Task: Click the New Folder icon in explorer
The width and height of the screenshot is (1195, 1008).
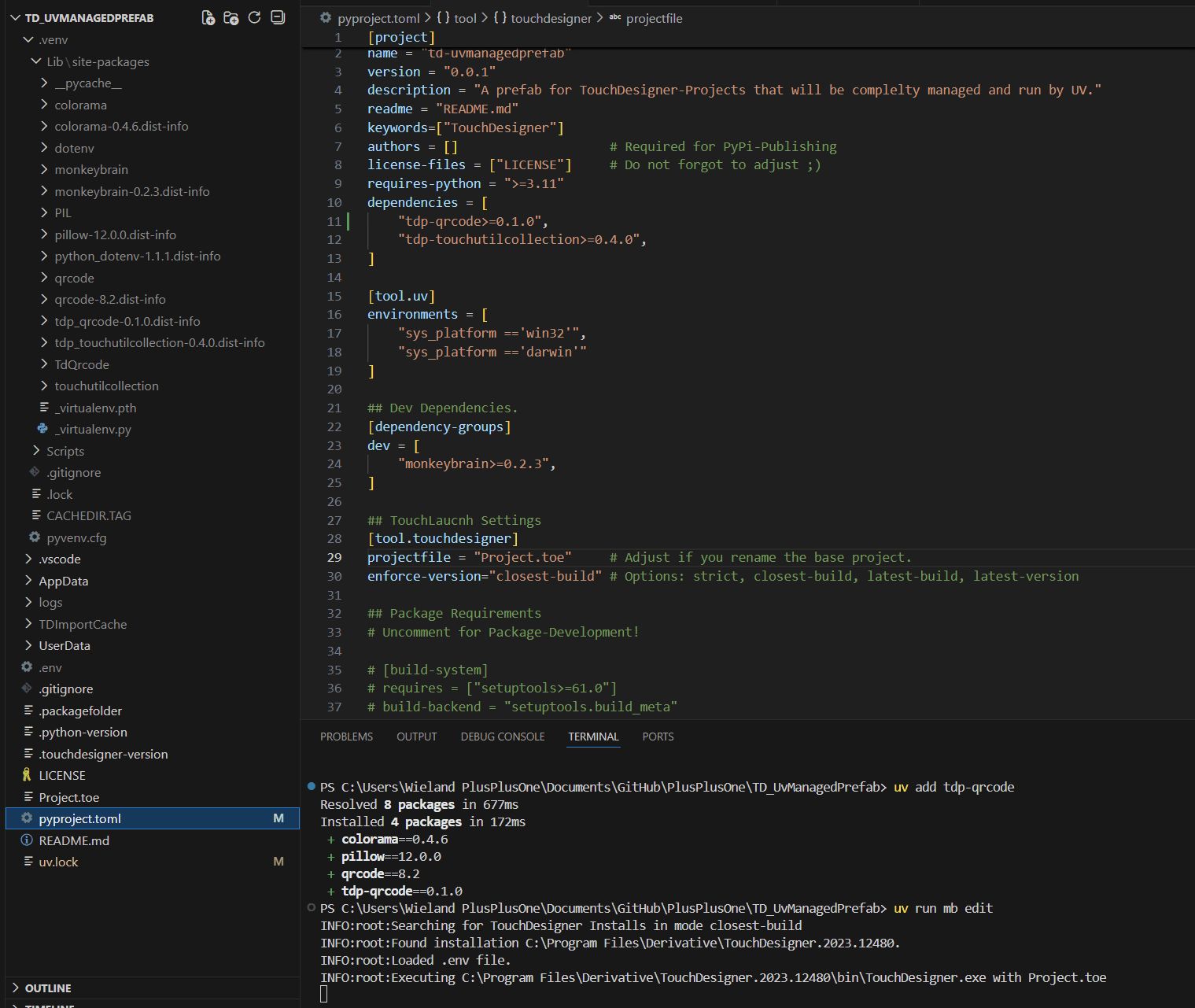Action: coord(231,17)
